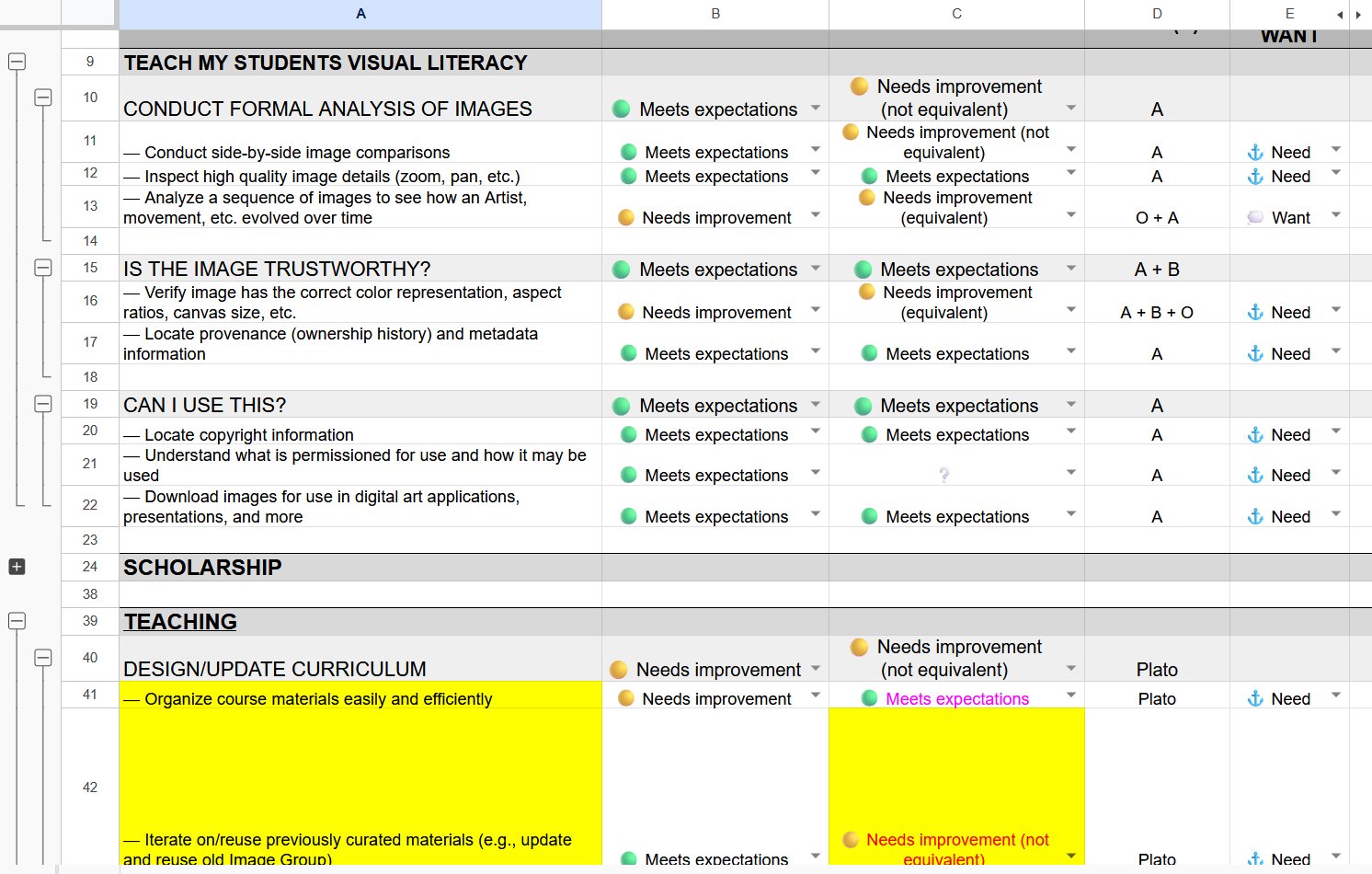Click anchor 'Need' chip in row 20
This screenshot has height=874, width=1372.
coord(1279,434)
